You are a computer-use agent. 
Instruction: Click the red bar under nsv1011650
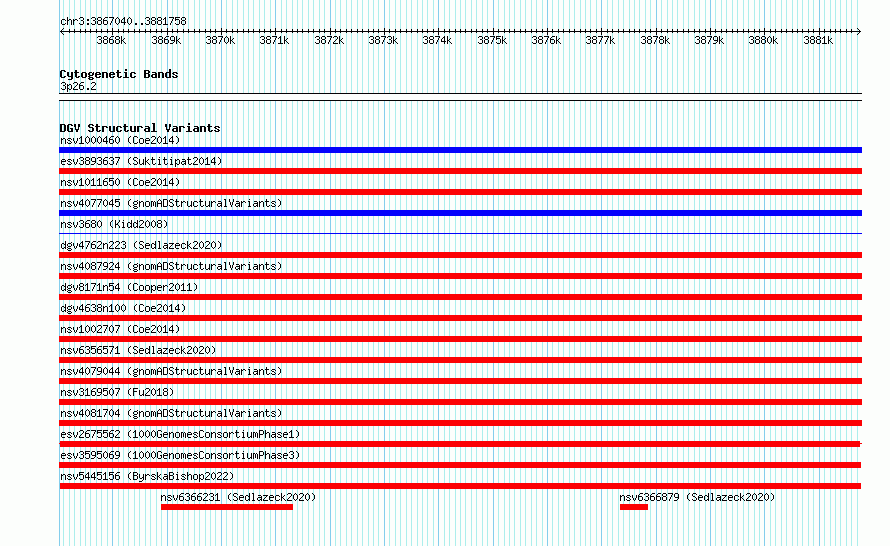[460, 192]
